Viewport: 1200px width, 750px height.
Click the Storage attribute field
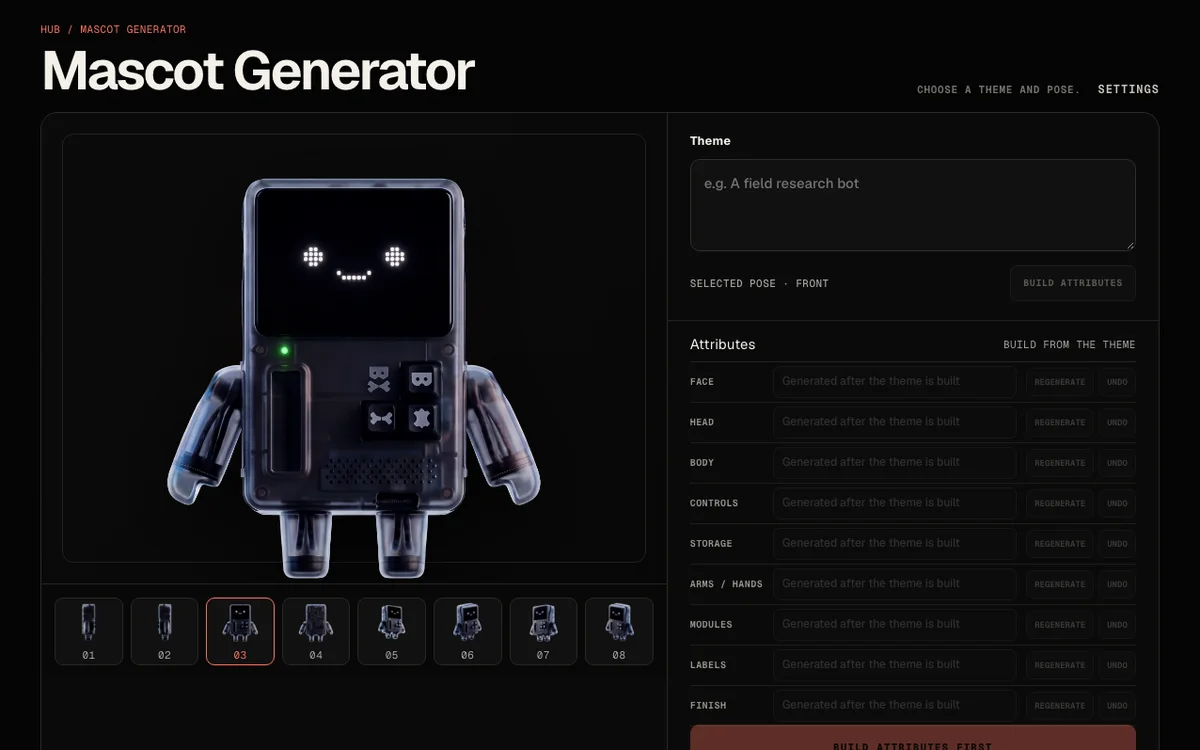point(895,543)
